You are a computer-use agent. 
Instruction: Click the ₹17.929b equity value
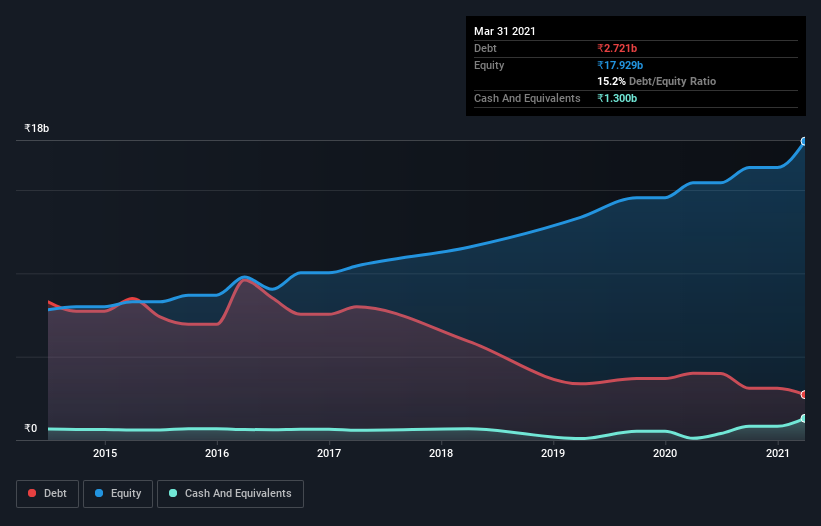(x=620, y=65)
